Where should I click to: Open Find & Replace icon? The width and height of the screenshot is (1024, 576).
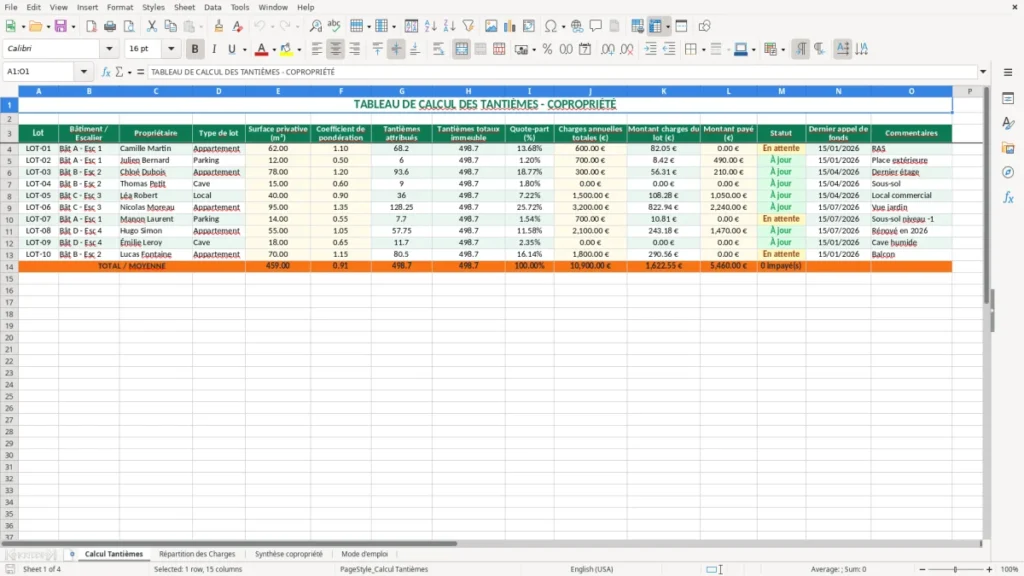click(315, 26)
